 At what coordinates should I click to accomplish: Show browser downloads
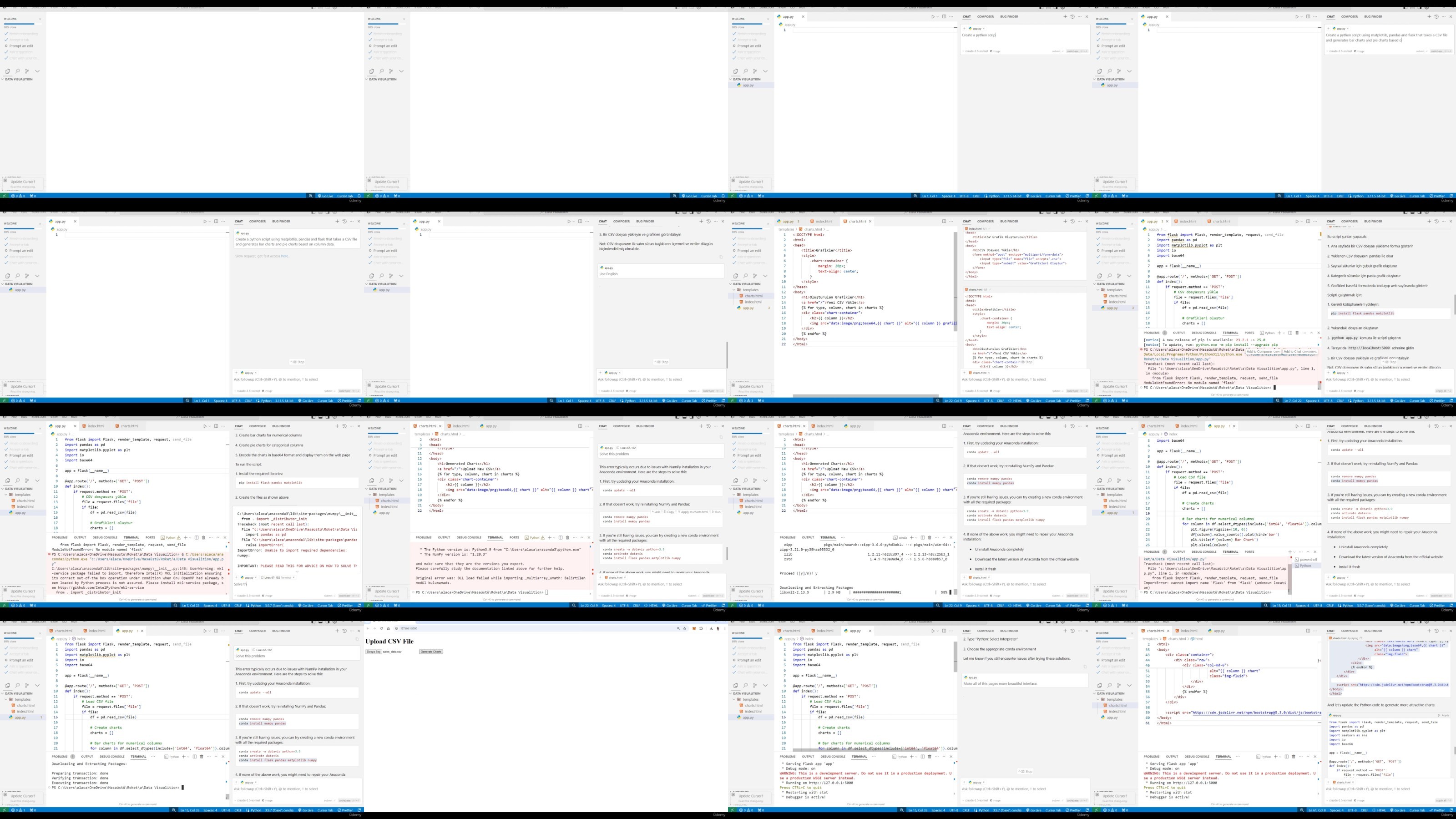click(711, 628)
